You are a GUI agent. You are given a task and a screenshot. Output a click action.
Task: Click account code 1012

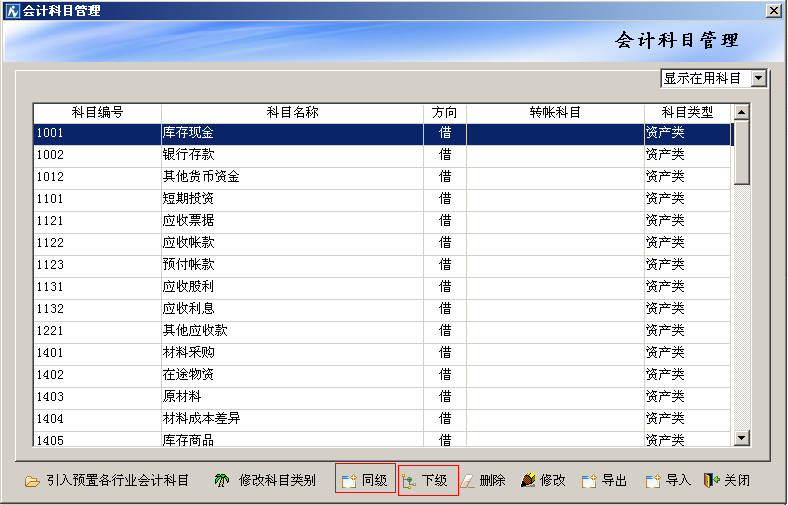tap(50, 177)
